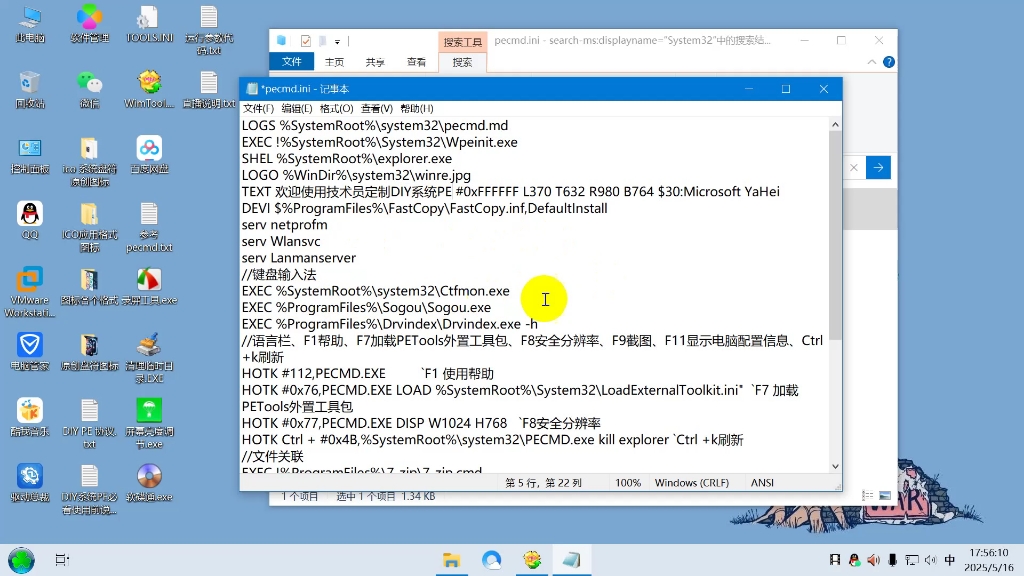Open the QQ penguin icon in system tray

click(854, 560)
